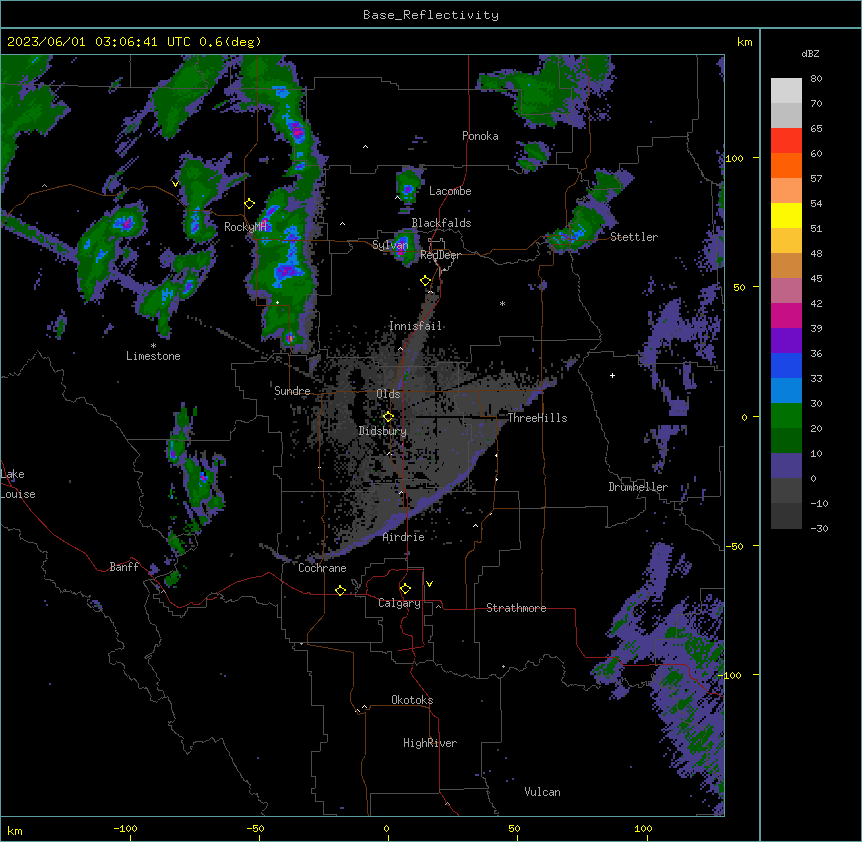Click the asterisk marker above Limestone label
This screenshot has width=862, height=842.
click(x=153, y=346)
